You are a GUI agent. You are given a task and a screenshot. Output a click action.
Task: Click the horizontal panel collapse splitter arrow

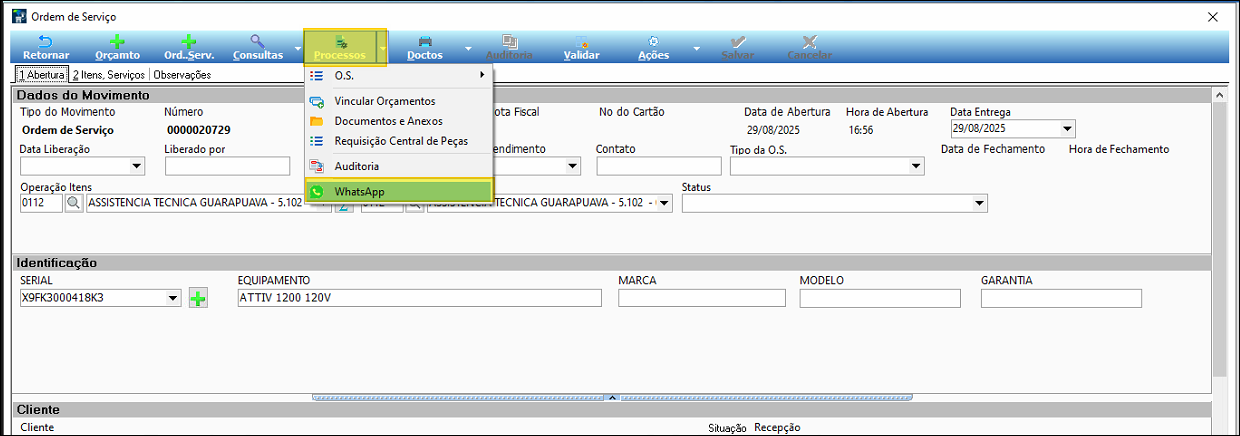613,397
